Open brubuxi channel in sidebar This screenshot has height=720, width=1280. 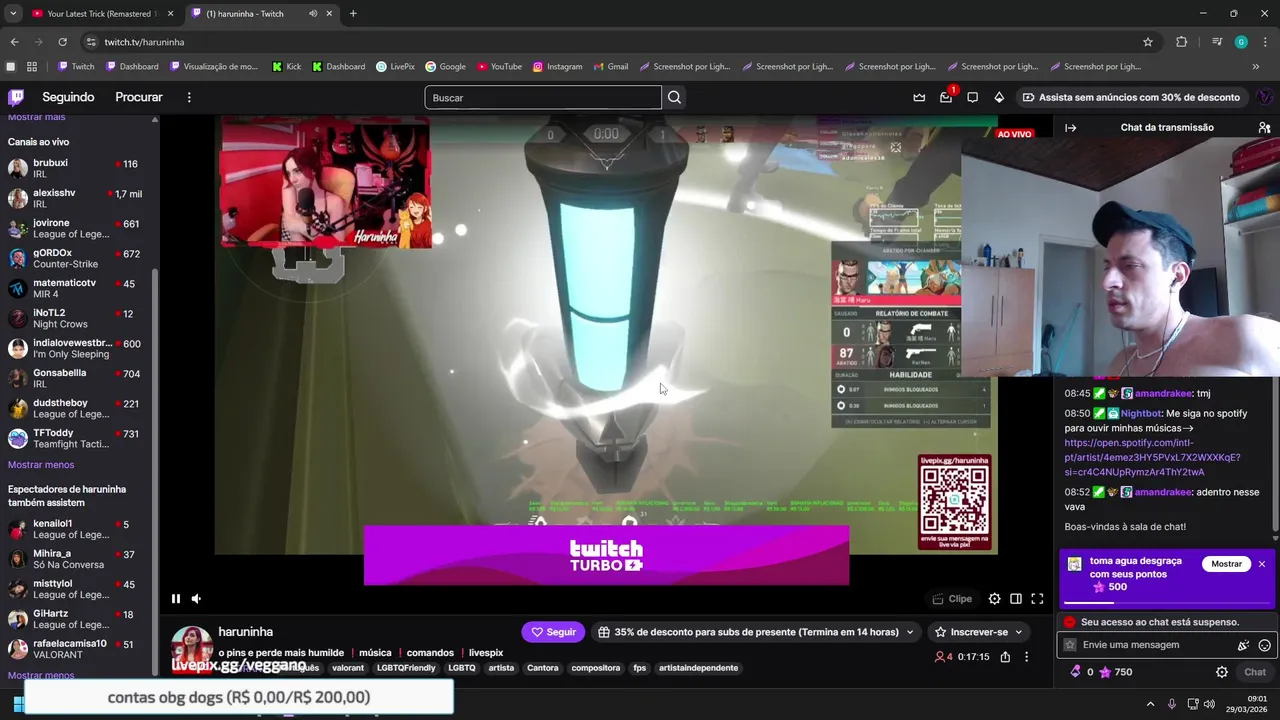pyautogui.click(x=75, y=168)
